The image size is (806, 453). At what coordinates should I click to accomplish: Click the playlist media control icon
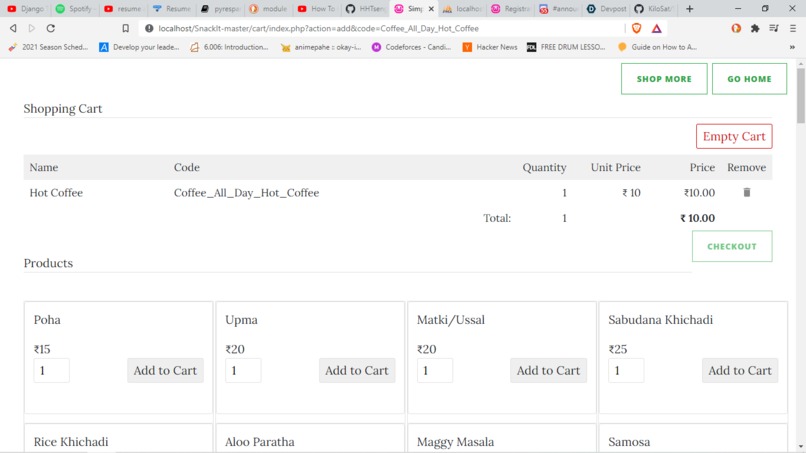774,28
